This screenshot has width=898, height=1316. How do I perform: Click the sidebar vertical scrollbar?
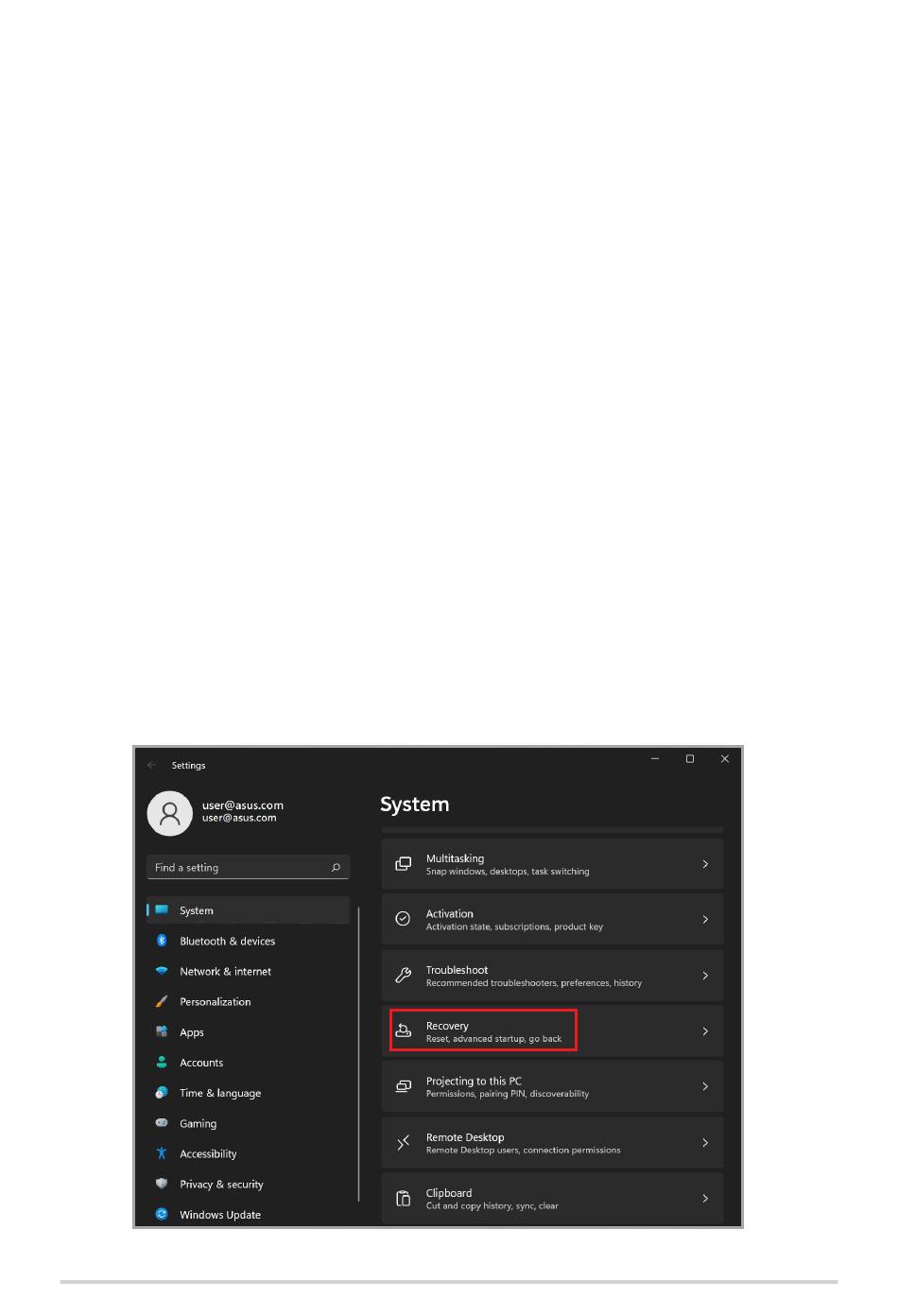click(359, 1054)
